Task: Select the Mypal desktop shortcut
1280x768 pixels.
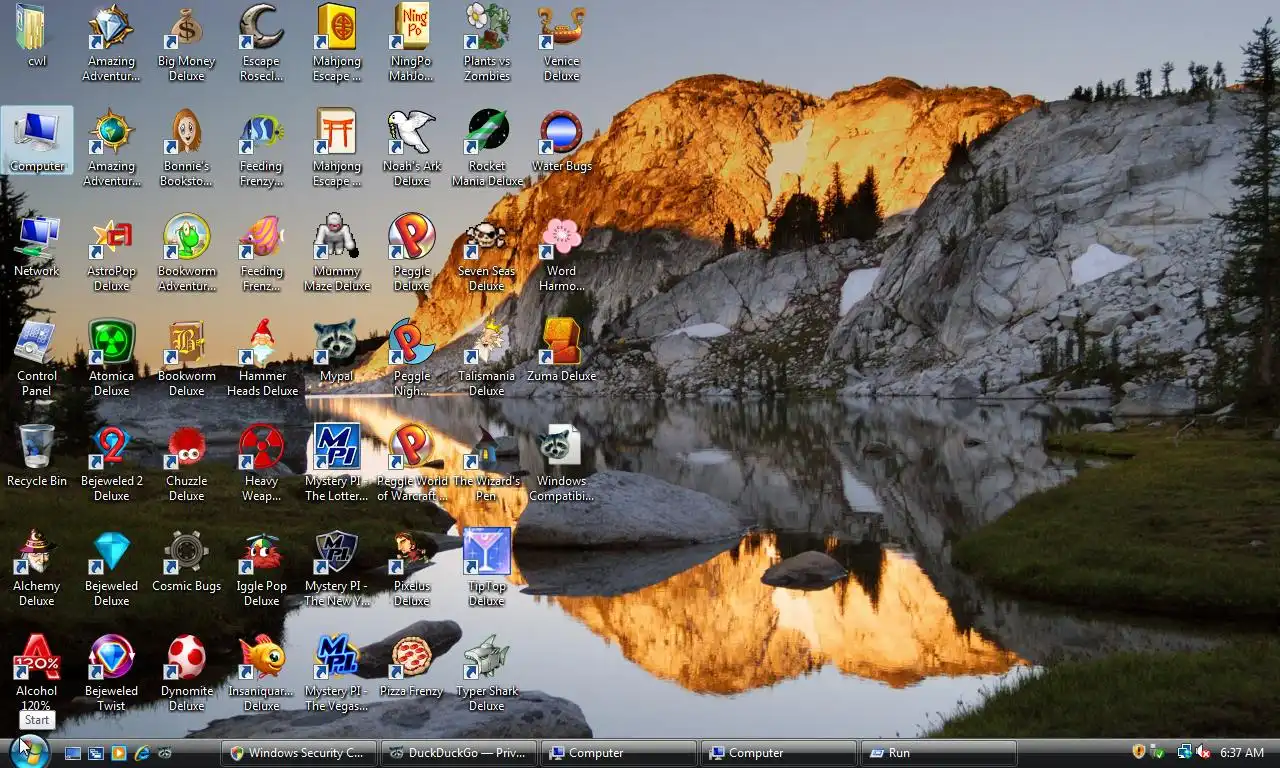Action: click(337, 351)
